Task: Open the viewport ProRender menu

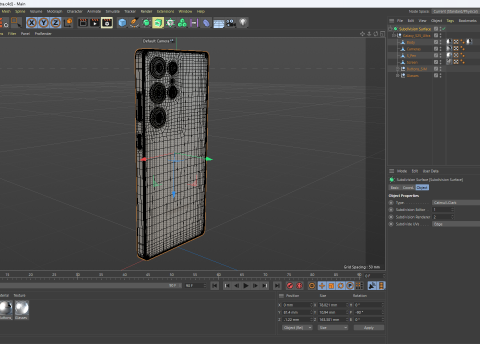Action: click(43, 34)
